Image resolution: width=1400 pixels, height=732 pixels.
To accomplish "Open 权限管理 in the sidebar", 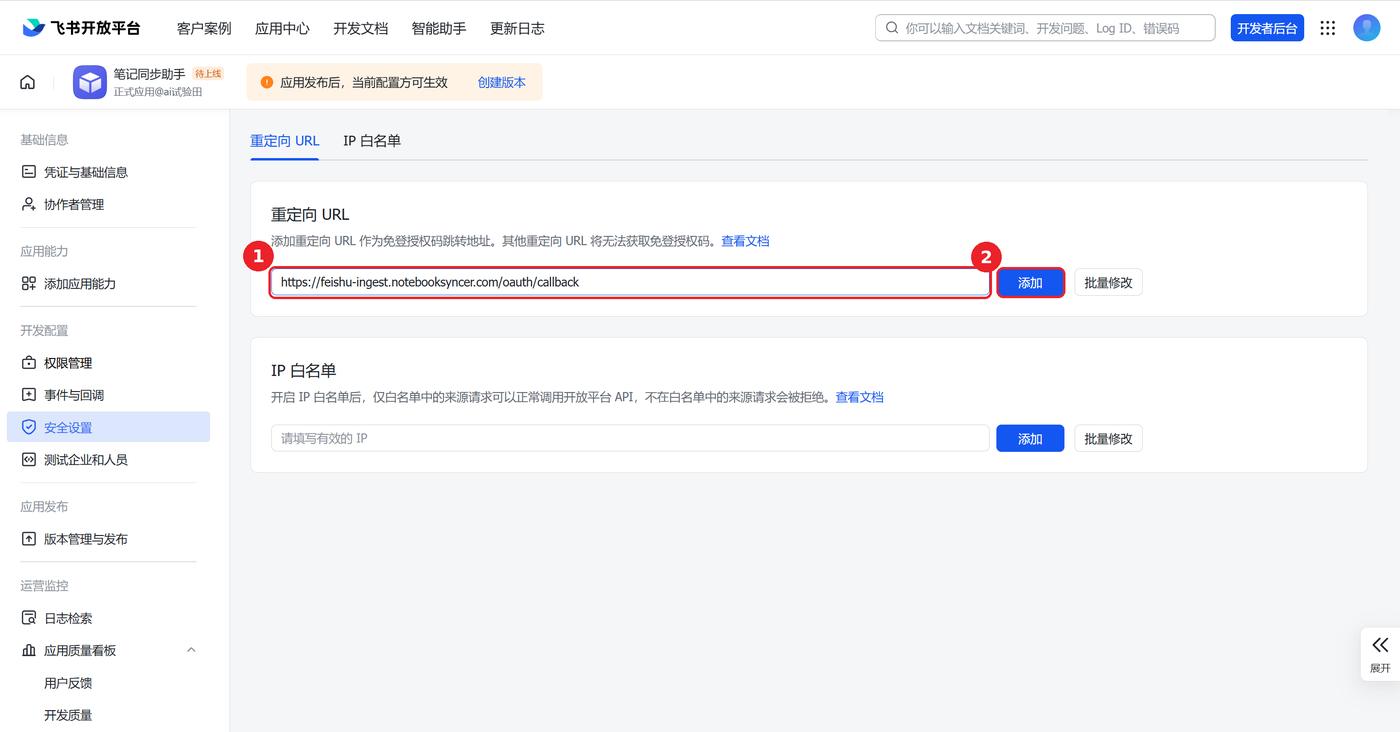I will (x=108, y=362).
